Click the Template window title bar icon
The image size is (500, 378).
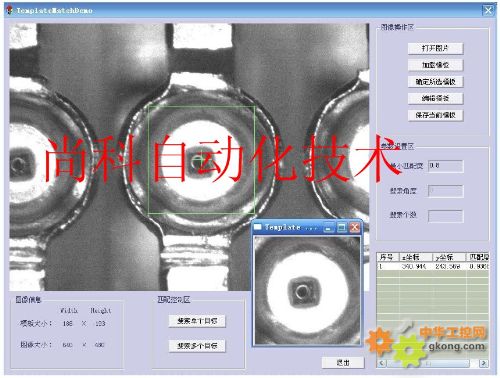point(258,227)
